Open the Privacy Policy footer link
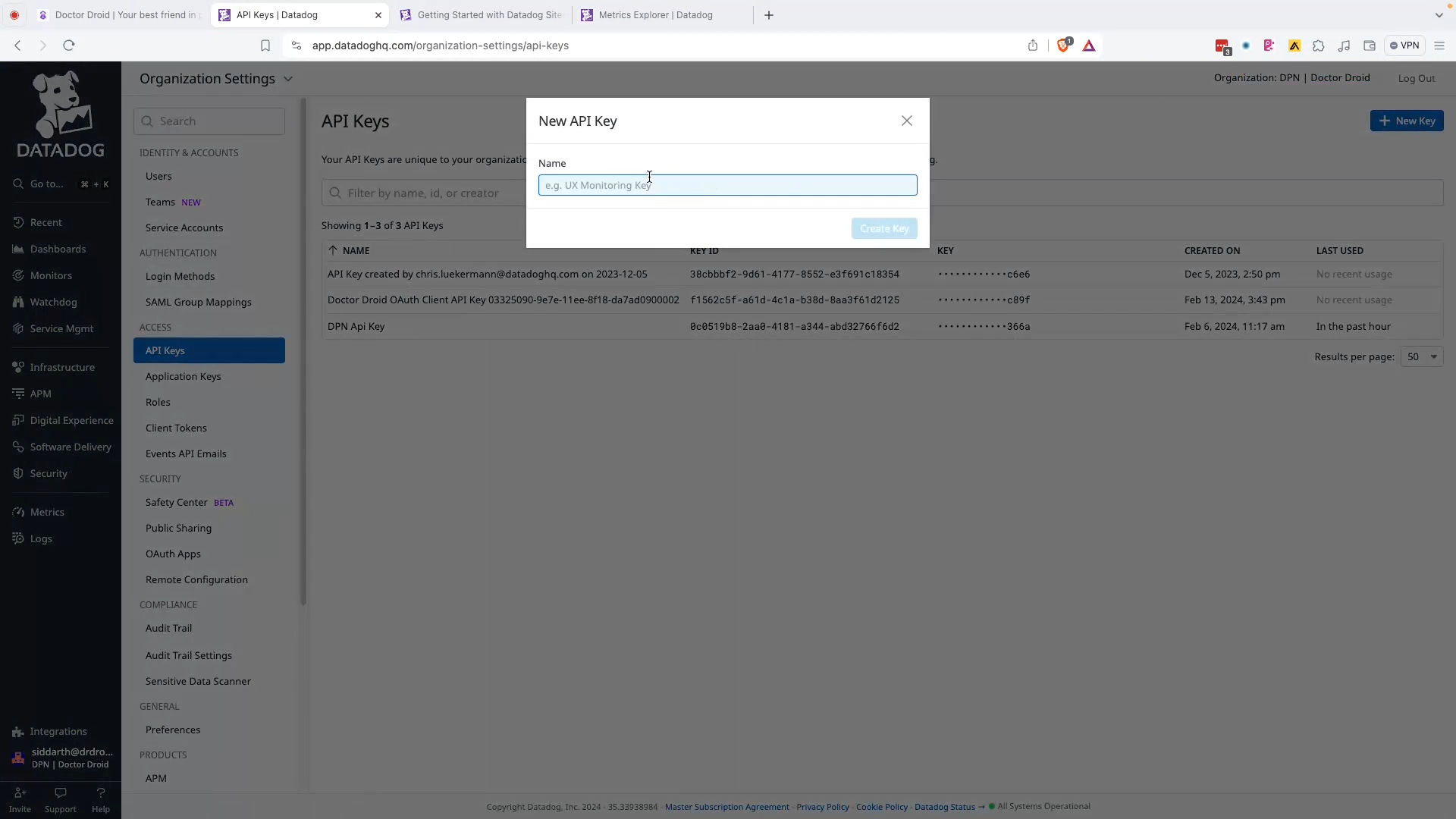Screen dimensions: 1456x819 [822, 807]
